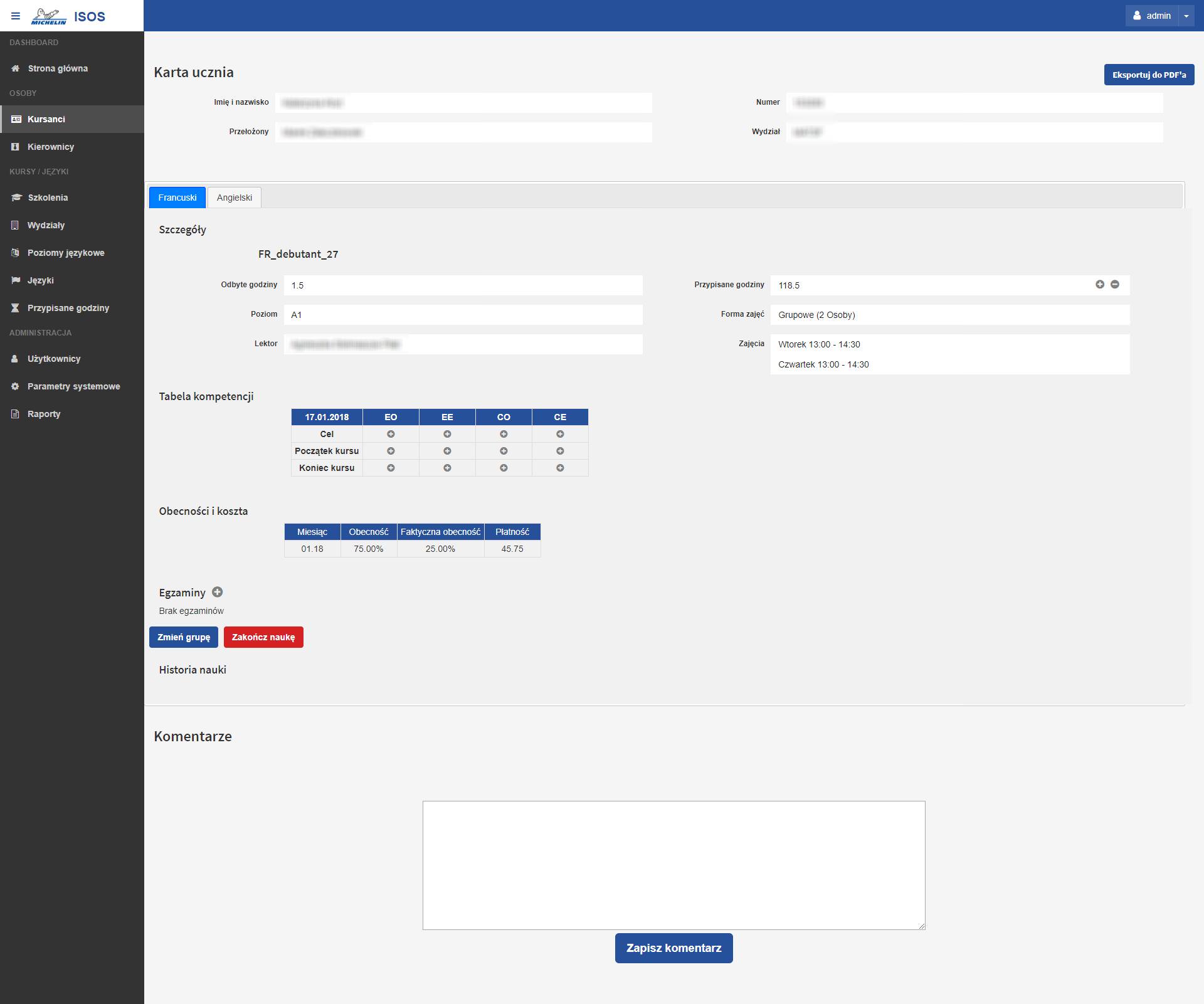Go to Przypisane godziny in the sidebar

coord(68,308)
